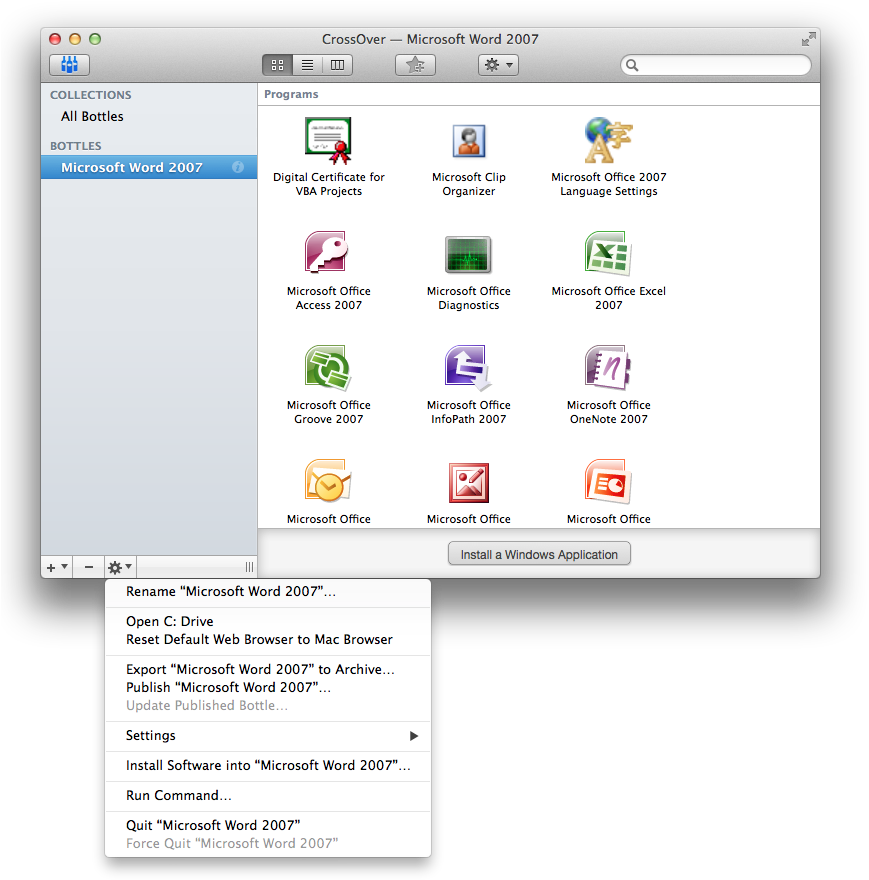This screenshot has height=880, width=869.
Task: Open the add bottle plus dropdown
Action: tap(57, 567)
